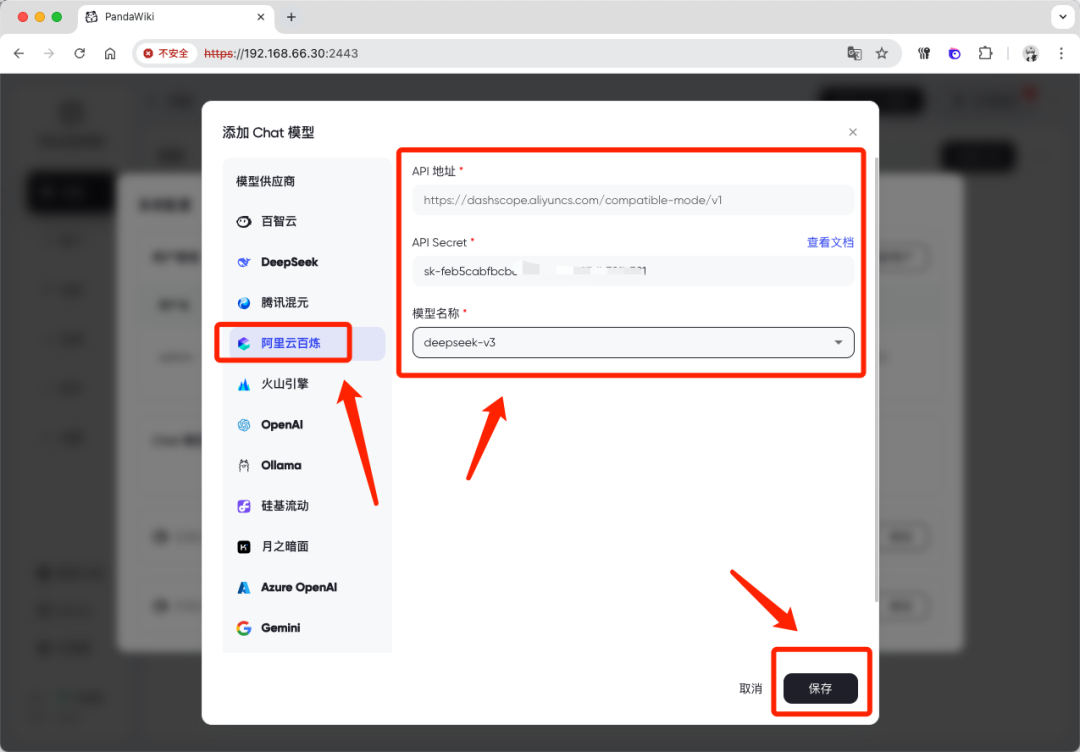The image size is (1080, 752).
Task: Choose OpenAI provider
Action: 307,424
